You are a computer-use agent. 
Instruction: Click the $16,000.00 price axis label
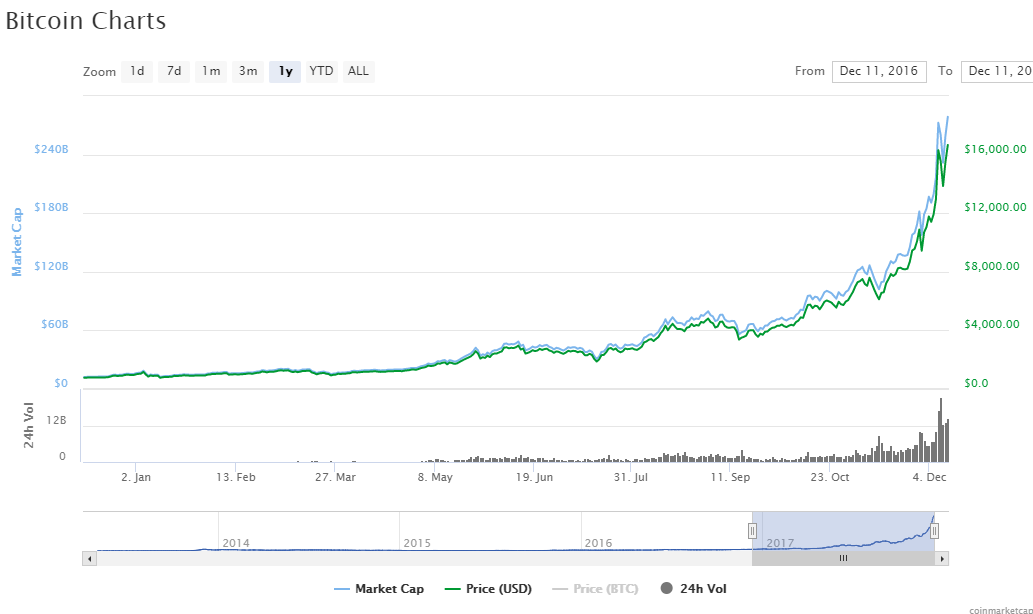pos(995,150)
